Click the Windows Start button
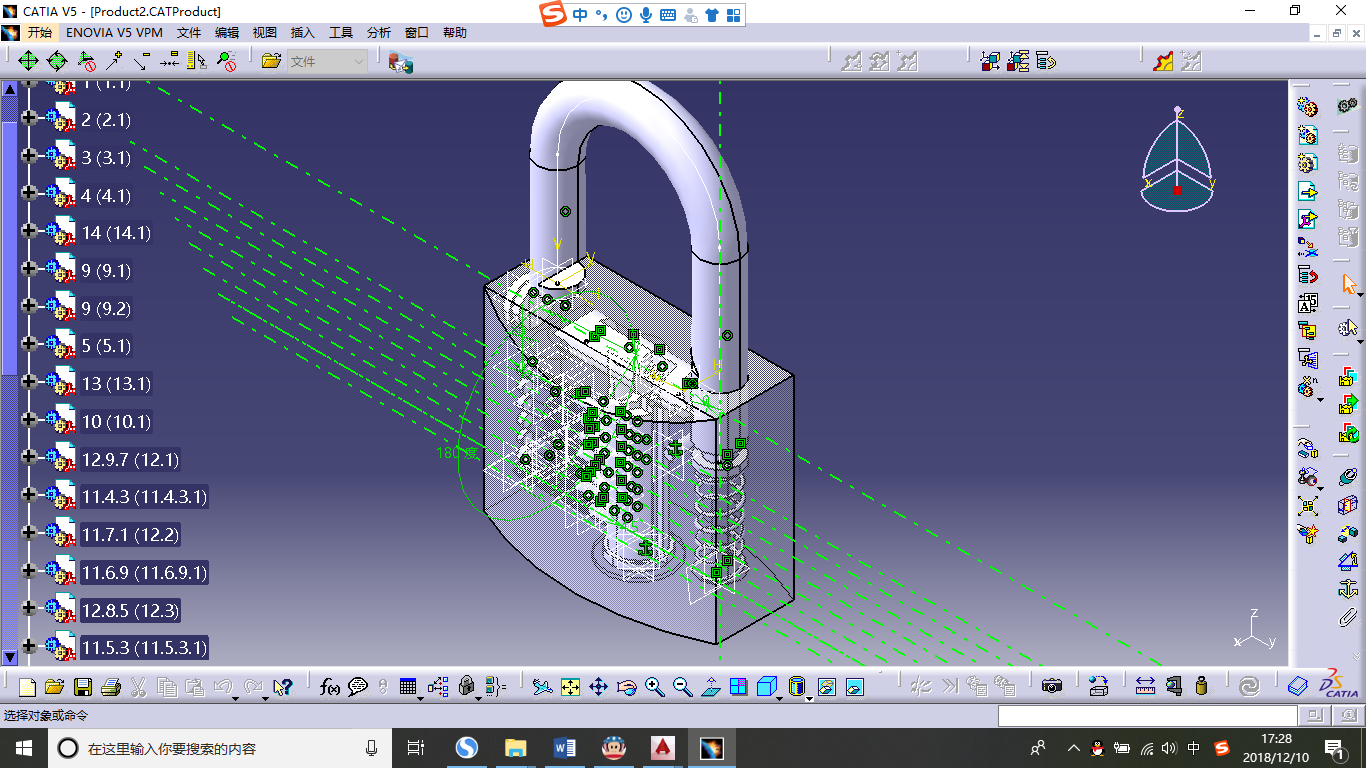Image resolution: width=1366 pixels, height=768 pixels. click(x=24, y=748)
